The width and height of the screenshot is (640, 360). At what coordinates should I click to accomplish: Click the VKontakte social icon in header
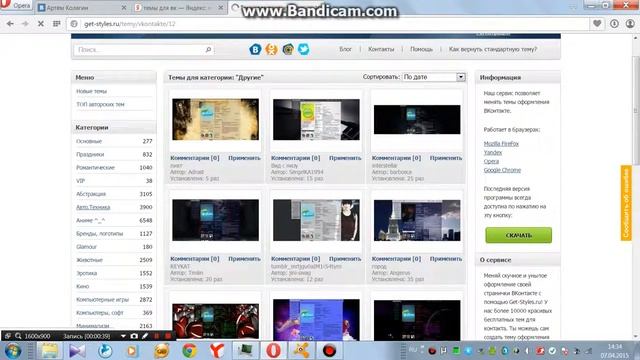click(255, 49)
